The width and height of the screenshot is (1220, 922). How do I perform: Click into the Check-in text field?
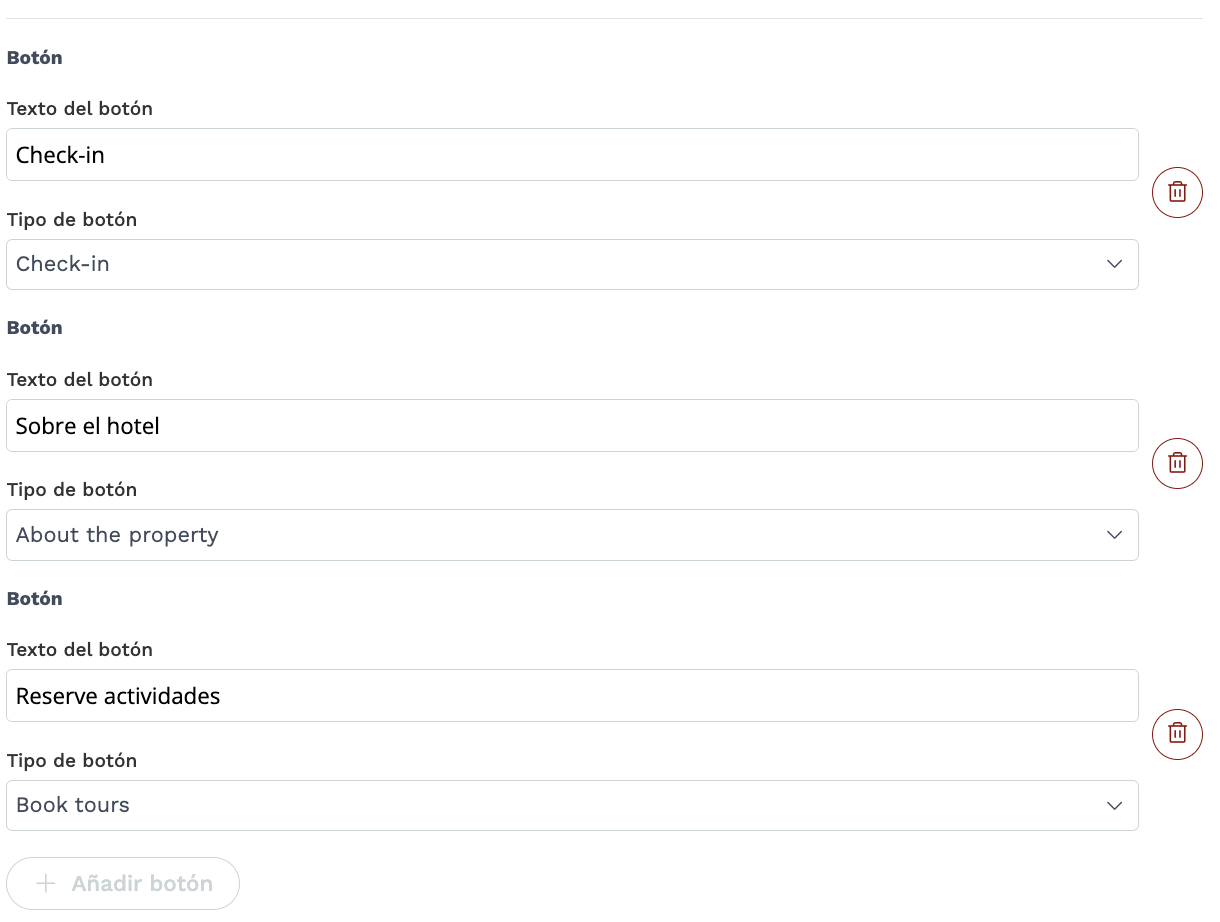click(572, 154)
